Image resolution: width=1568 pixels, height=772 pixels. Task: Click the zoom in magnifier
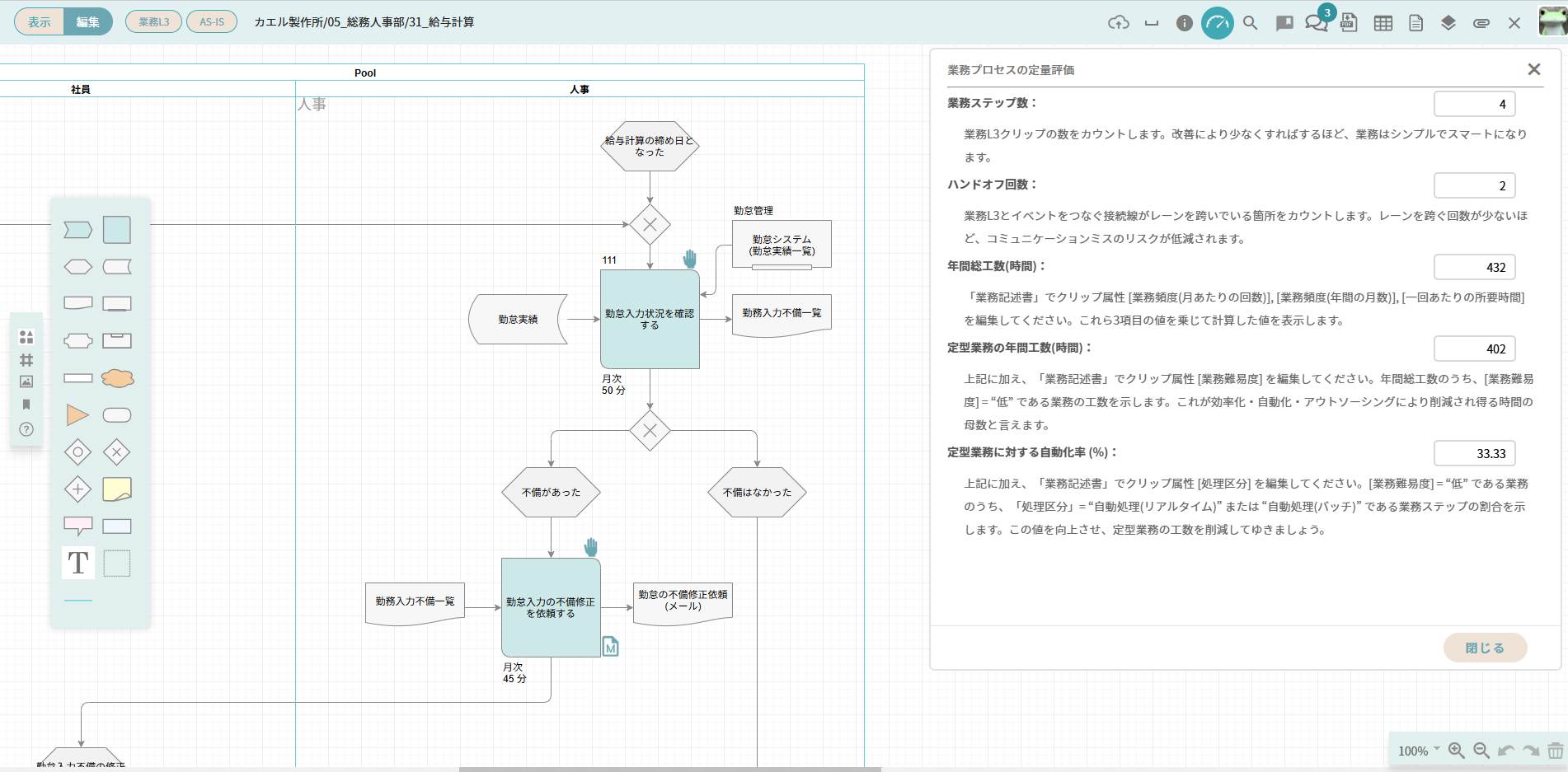(1457, 751)
